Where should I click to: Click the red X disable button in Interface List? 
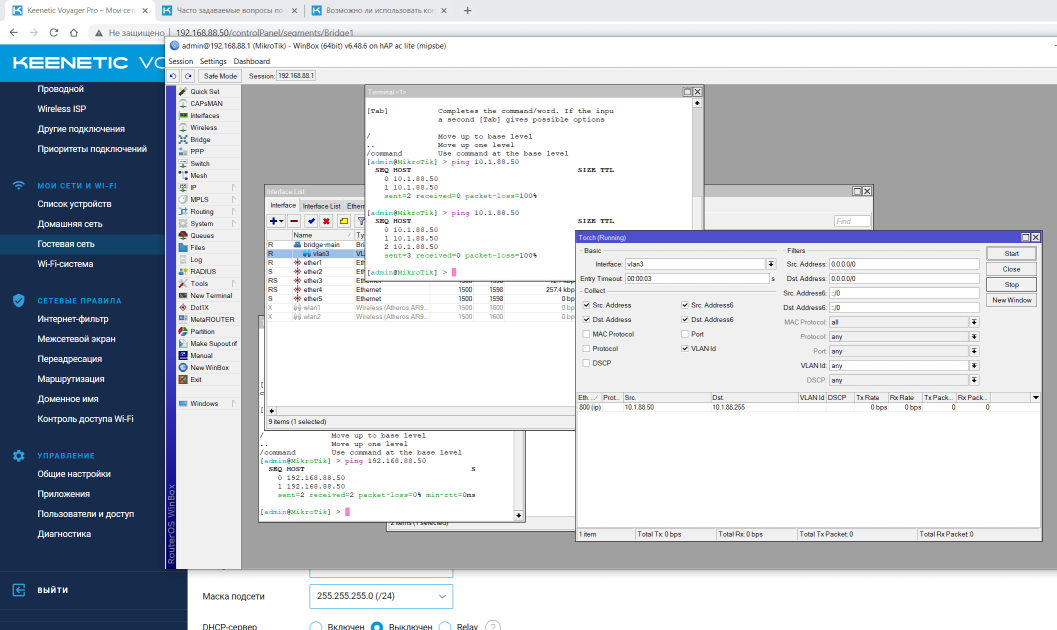(x=326, y=221)
